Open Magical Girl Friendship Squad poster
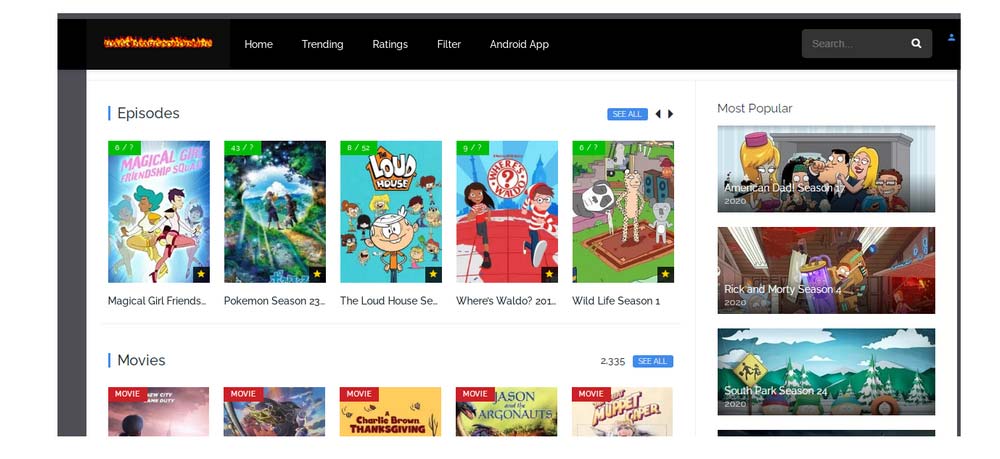 pyautogui.click(x=159, y=212)
